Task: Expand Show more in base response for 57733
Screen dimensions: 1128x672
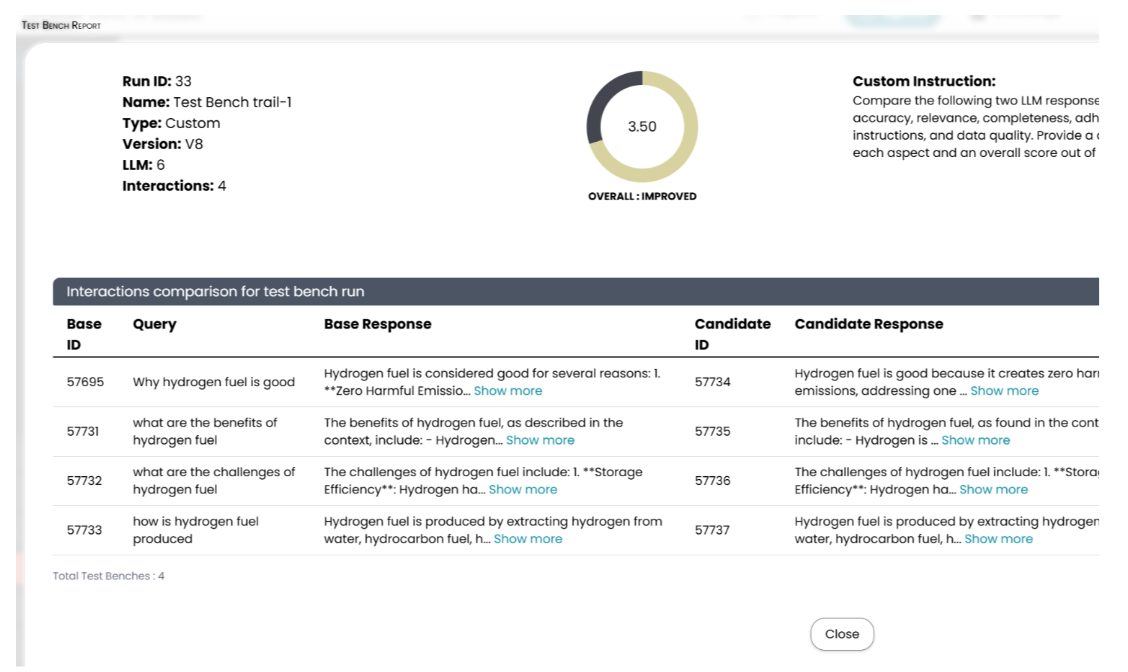Action: pos(527,539)
